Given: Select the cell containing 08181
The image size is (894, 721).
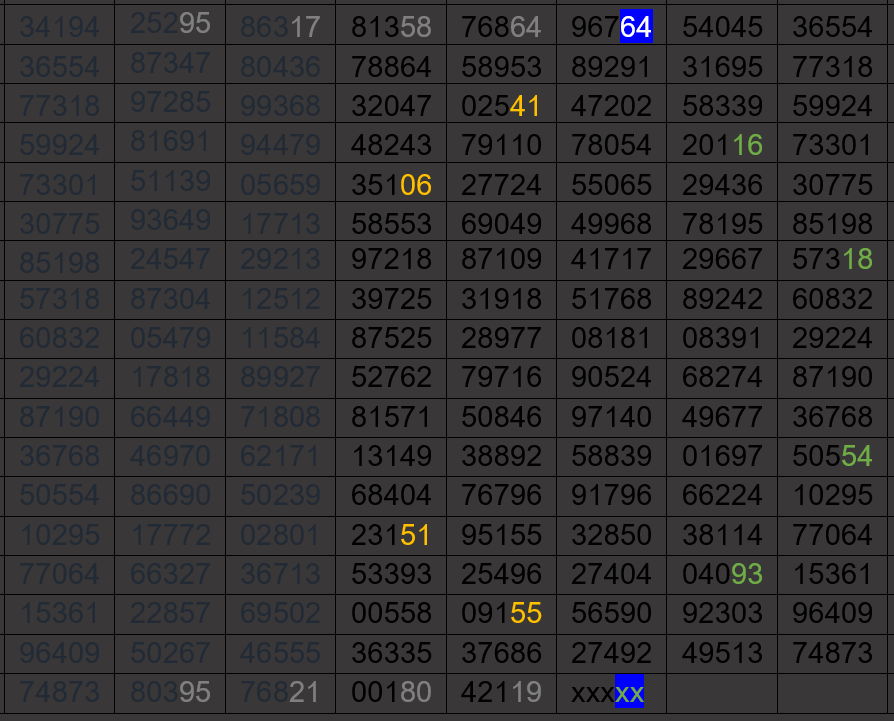Looking at the screenshot, I should (x=611, y=337).
